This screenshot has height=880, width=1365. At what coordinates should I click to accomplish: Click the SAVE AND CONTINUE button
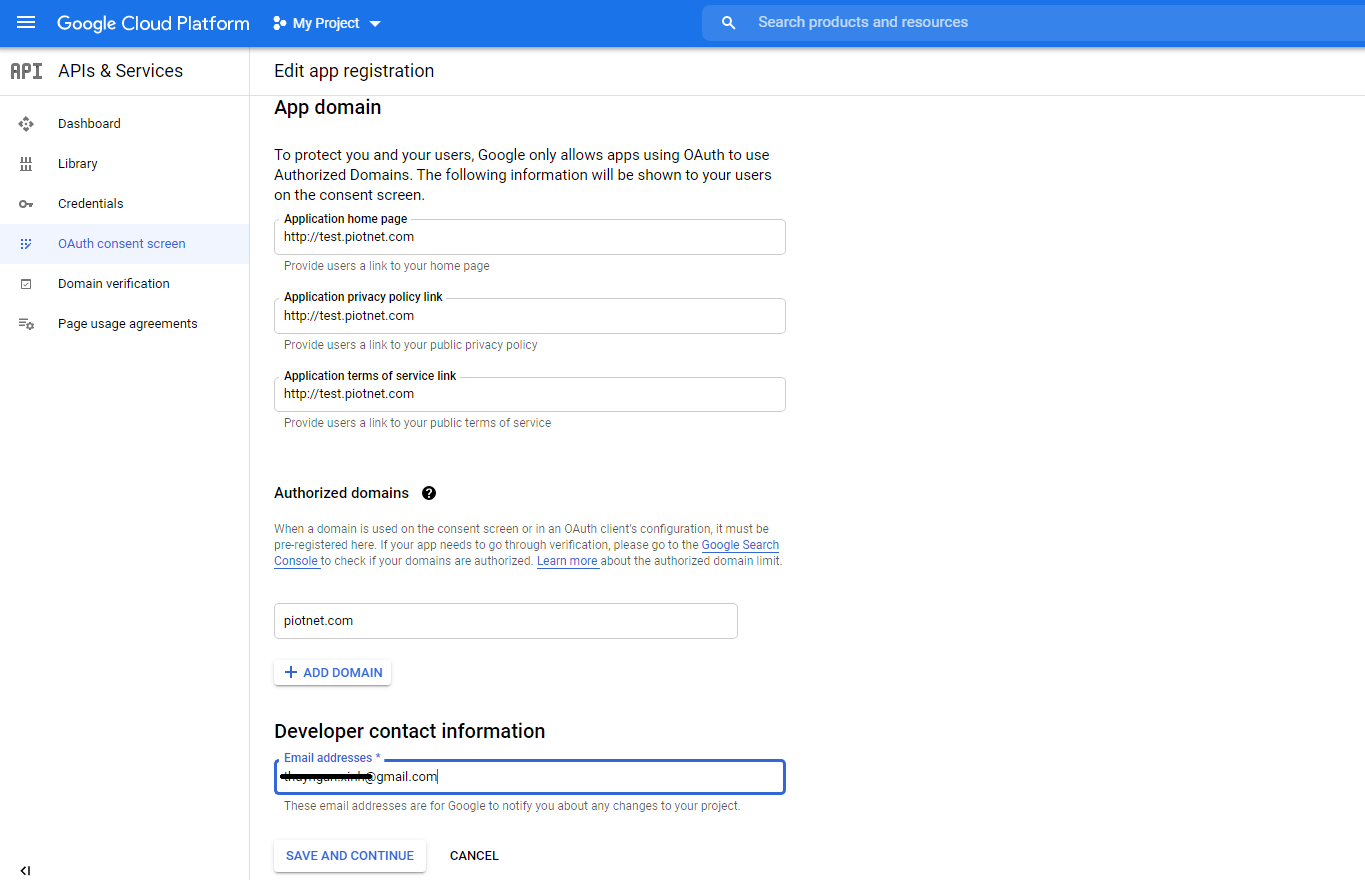pyautogui.click(x=349, y=855)
